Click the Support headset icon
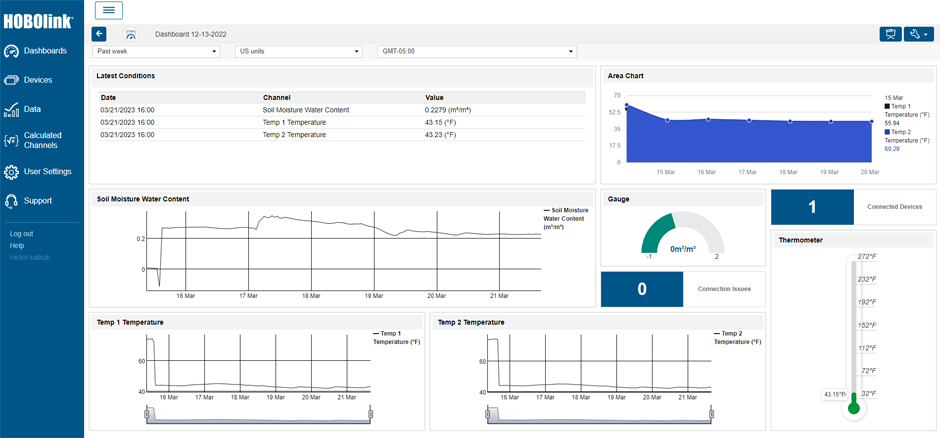Image resolution: width=940 pixels, height=438 pixels. [x=11, y=201]
